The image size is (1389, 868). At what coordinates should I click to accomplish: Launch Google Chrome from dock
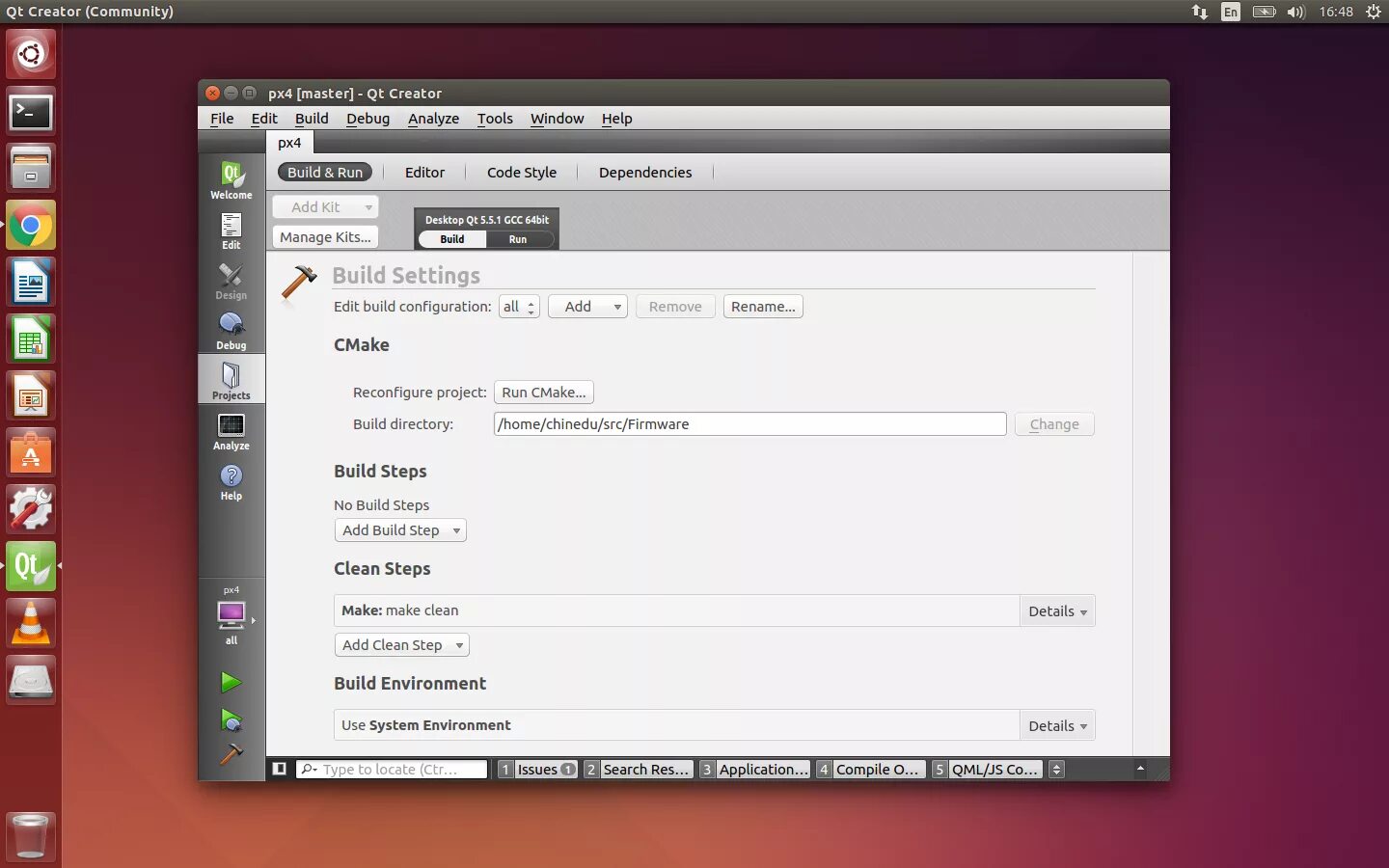pos(31,226)
